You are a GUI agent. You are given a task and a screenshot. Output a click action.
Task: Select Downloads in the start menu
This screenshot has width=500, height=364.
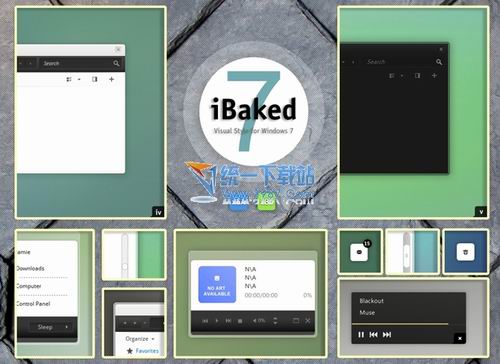pyautogui.click(x=31, y=268)
